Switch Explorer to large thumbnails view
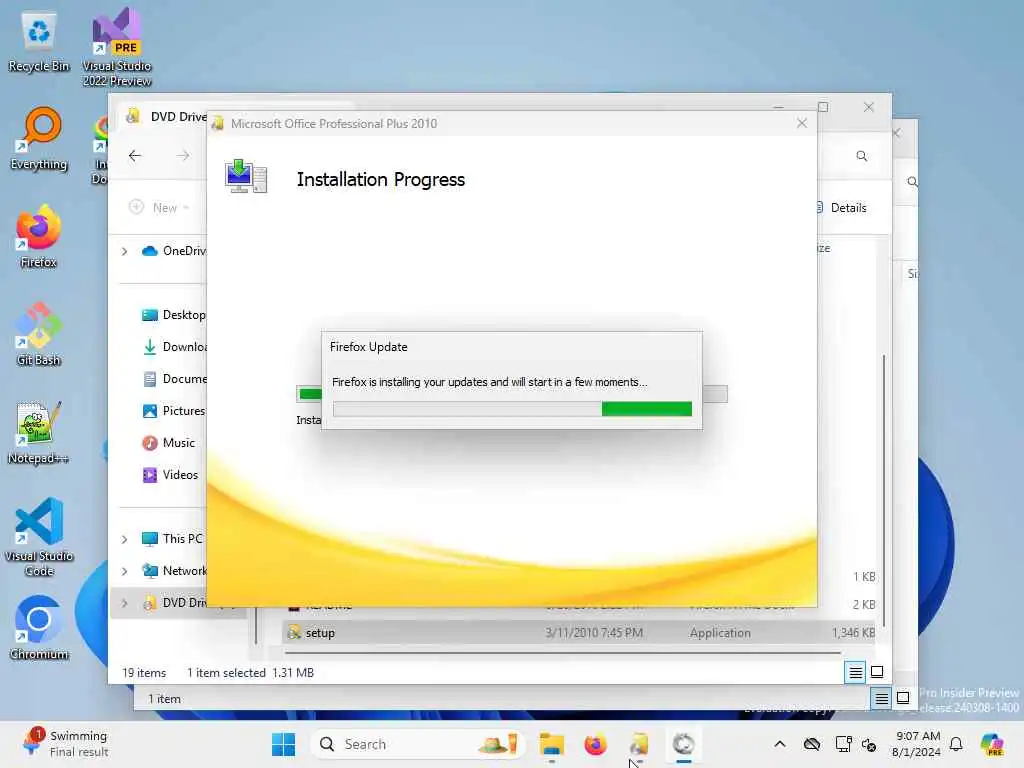This screenshot has height=768, width=1024. click(x=877, y=672)
